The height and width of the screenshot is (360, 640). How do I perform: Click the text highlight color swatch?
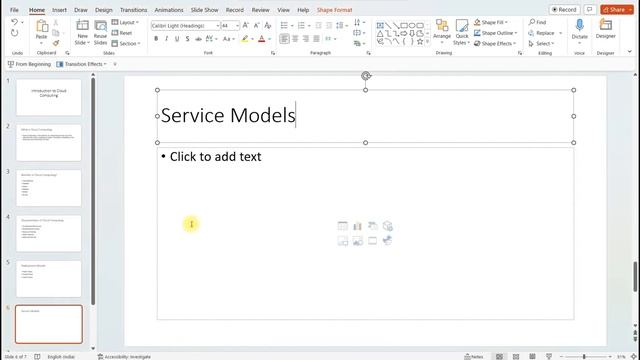244,39
